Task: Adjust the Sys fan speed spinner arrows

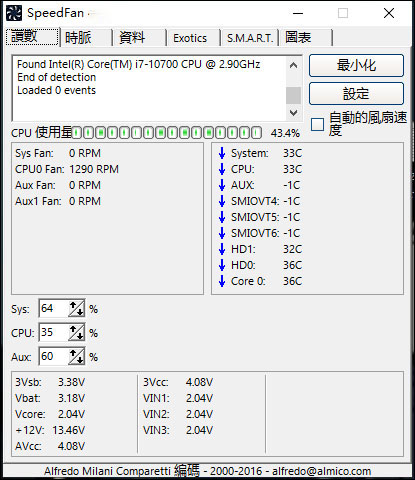Action: tap(76, 308)
